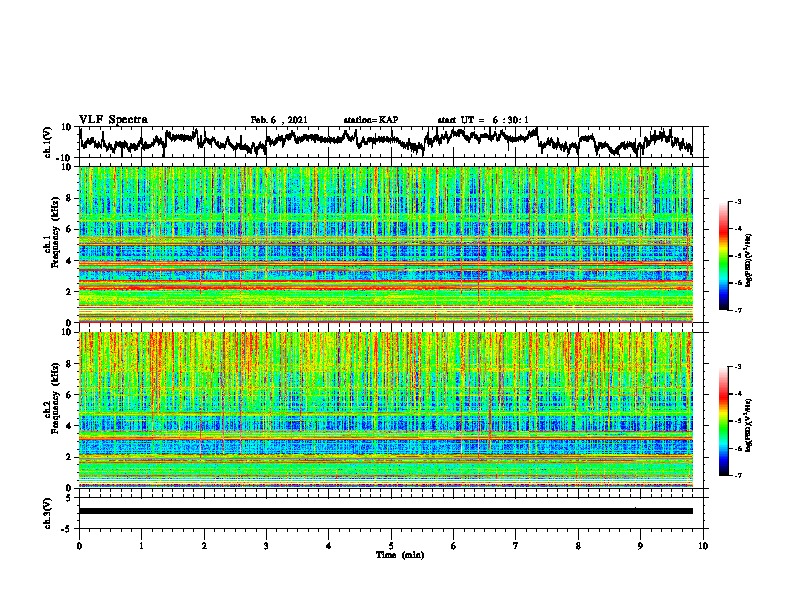
Task: Click the "-7" label on ch.2 color bar
Action: [x=737, y=476]
